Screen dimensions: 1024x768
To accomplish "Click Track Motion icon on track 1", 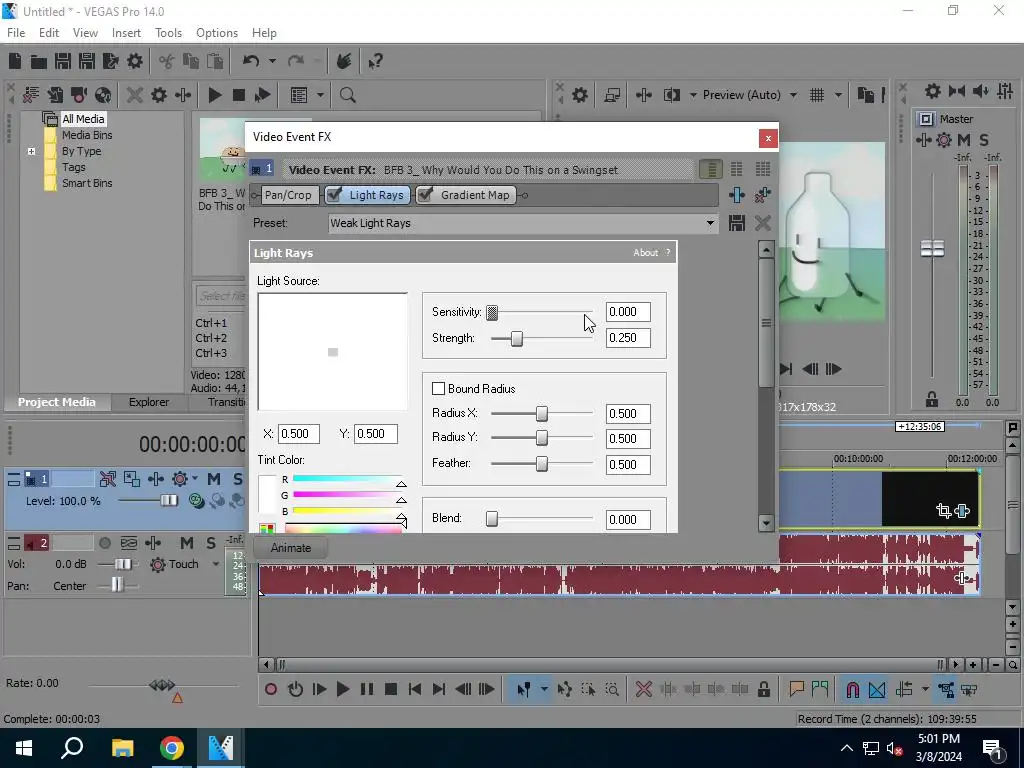I will click(131, 479).
